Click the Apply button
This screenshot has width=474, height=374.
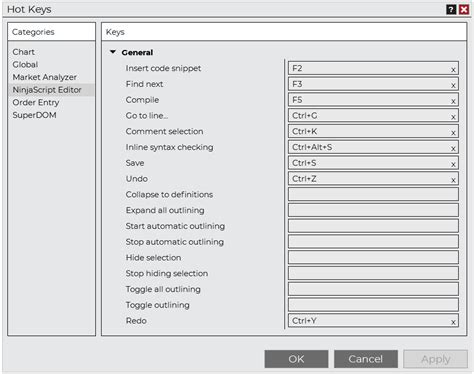pos(435,359)
